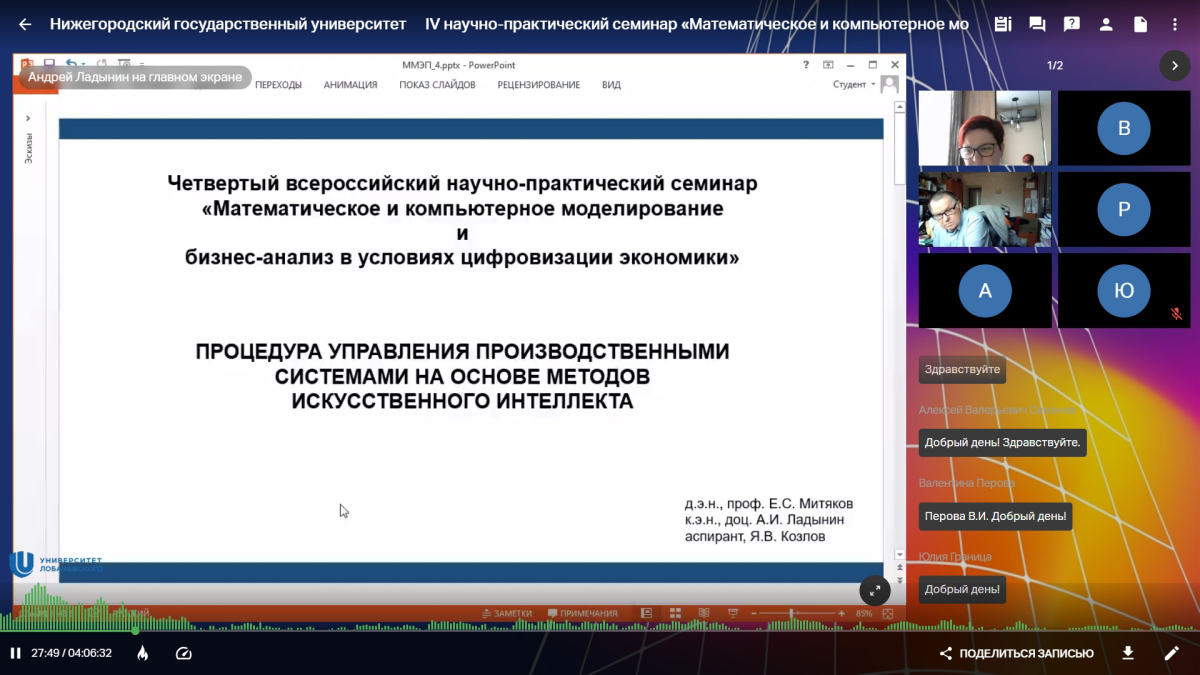The height and width of the screenshot is (675, 1200).
Task: Toggle fullscreen for the shared screen
Action: pos(874,590)
